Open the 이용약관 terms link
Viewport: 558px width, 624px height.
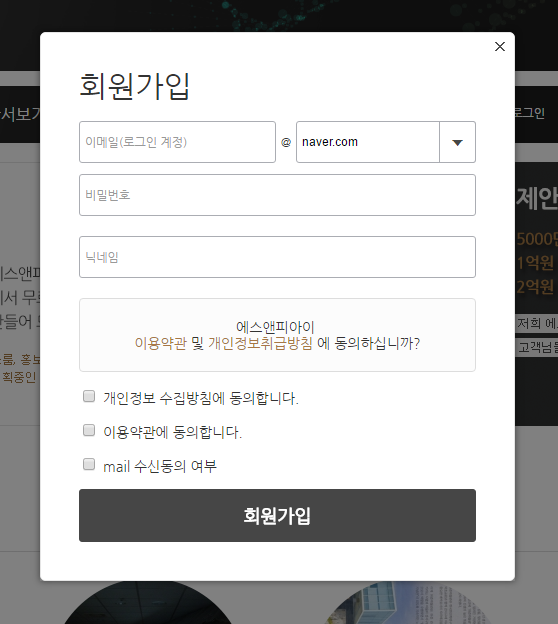[160, 343]
